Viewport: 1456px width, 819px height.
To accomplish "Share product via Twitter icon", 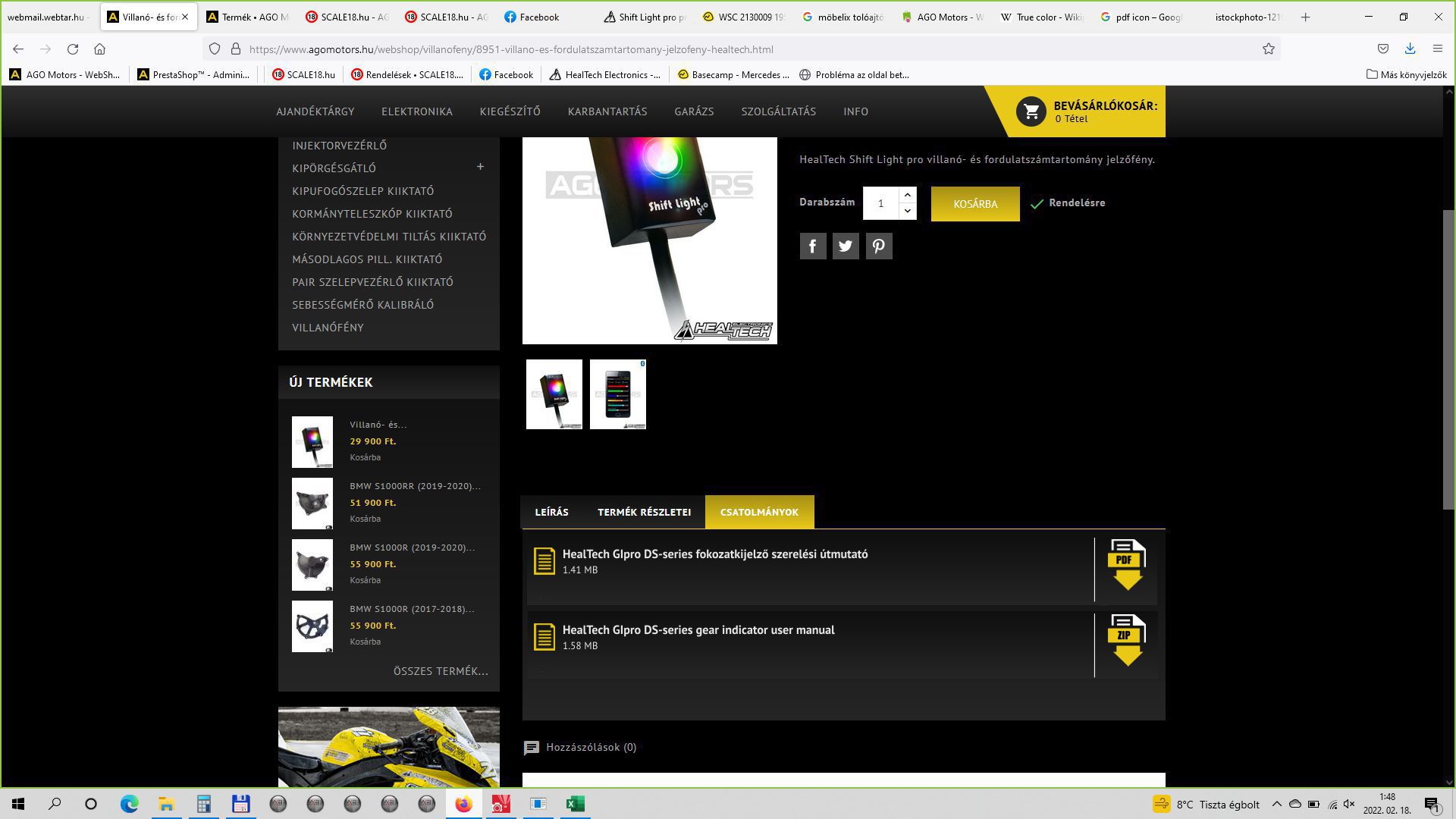I will point(846,246).
